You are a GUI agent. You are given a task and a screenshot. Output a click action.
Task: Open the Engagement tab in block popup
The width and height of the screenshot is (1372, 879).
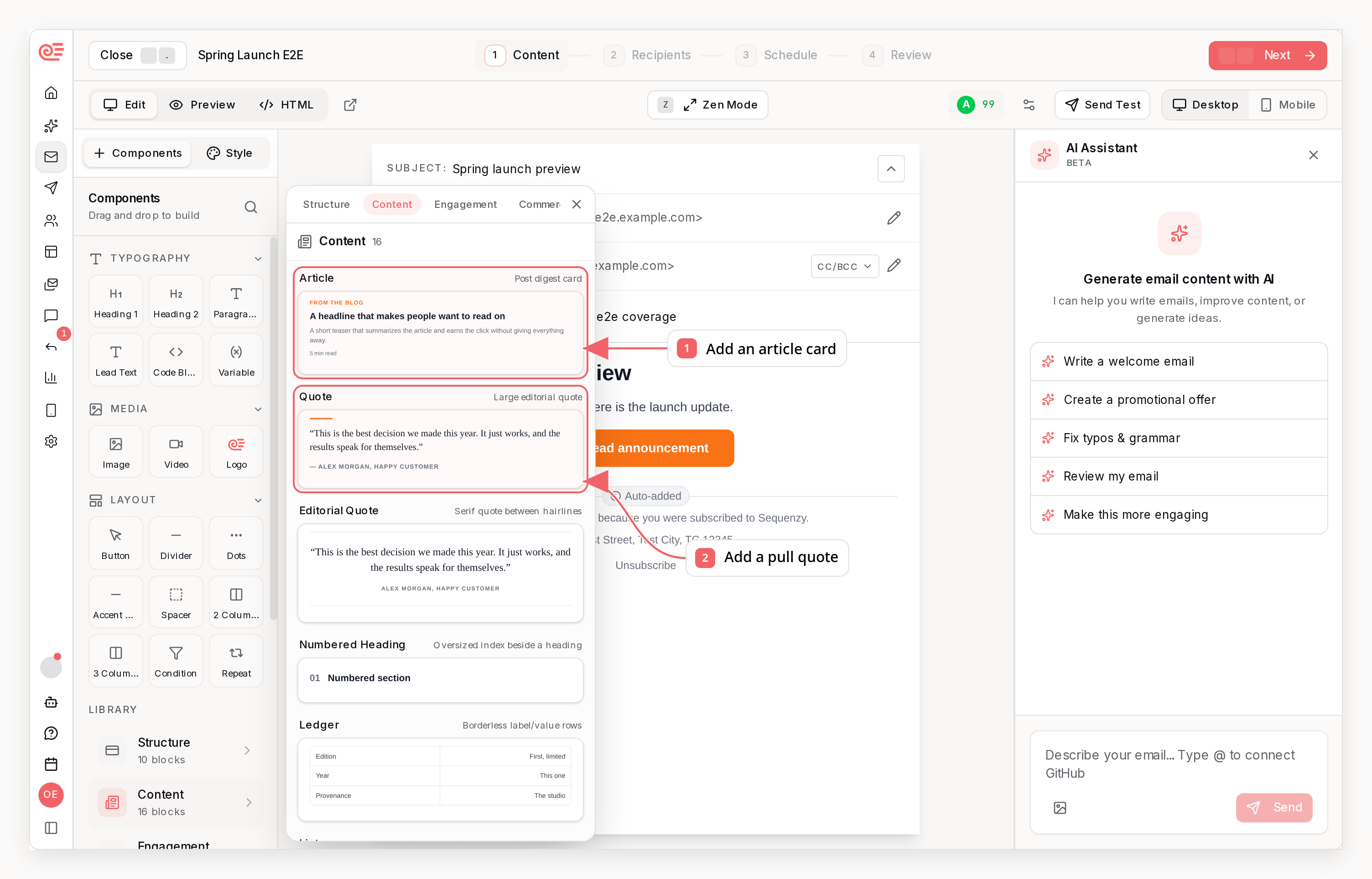pos(465,204)
